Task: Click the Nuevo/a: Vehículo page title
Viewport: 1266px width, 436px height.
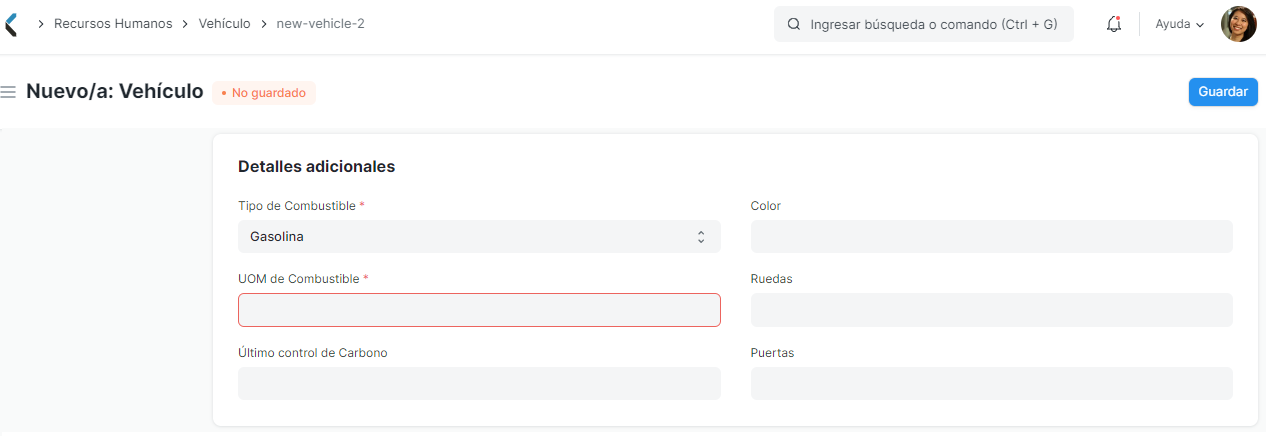Action: [x=115, y=92]
